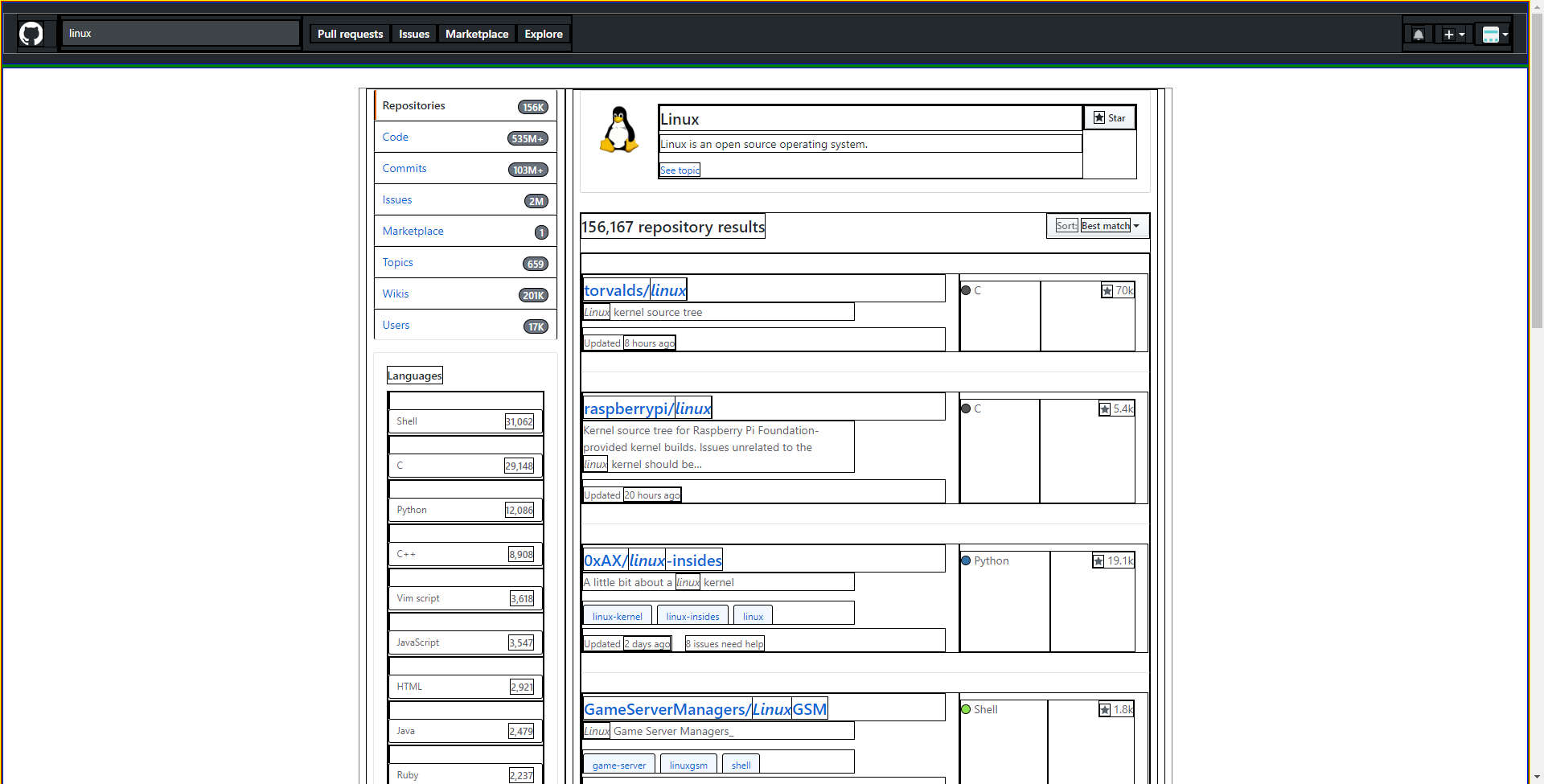Click star count 70k for torvalds/linux
1544x784 pixels.
1118,290
